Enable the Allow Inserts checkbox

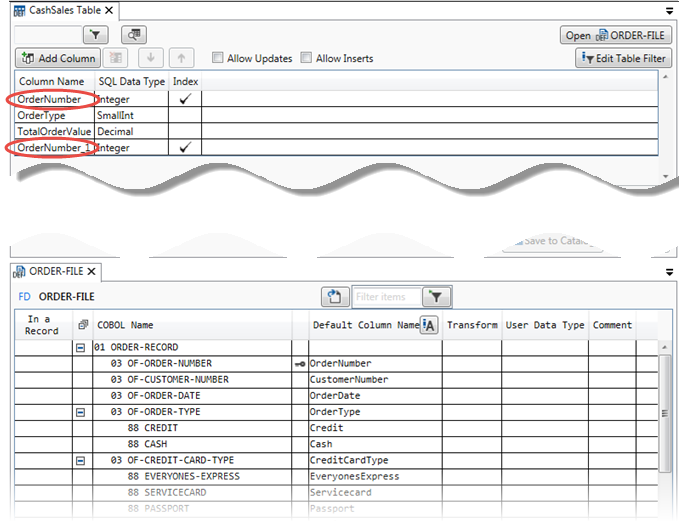click(x=307, y=59)
